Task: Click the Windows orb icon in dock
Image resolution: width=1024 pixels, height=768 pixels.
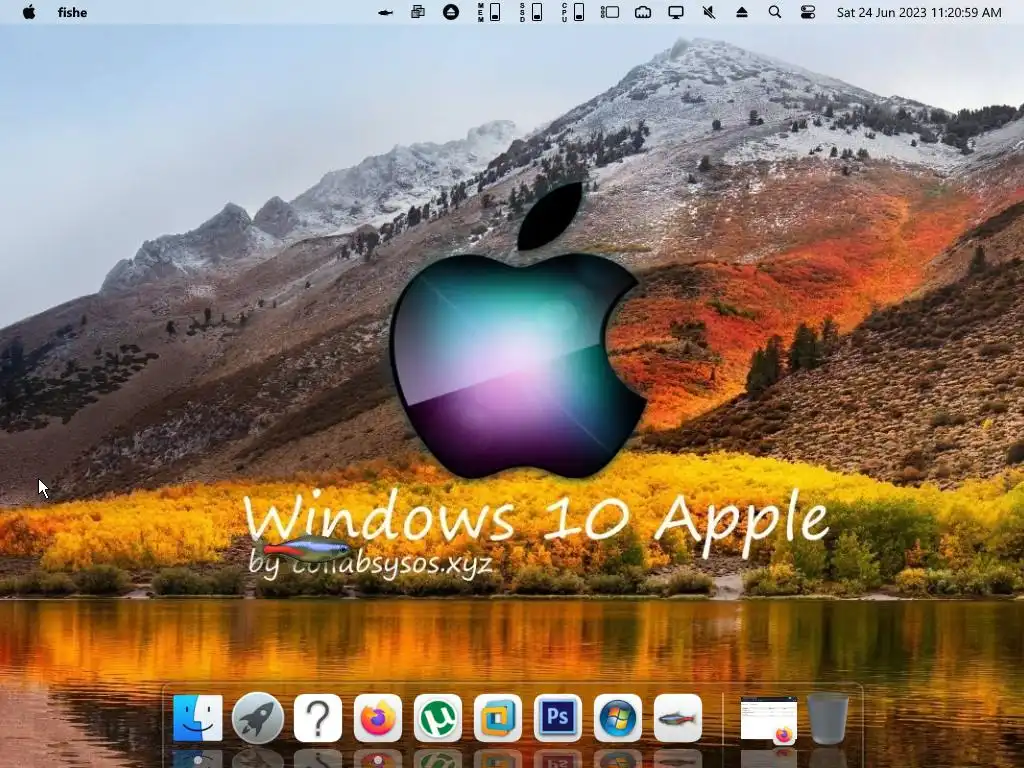Action: pyautogui.click(x=618, y=718)
